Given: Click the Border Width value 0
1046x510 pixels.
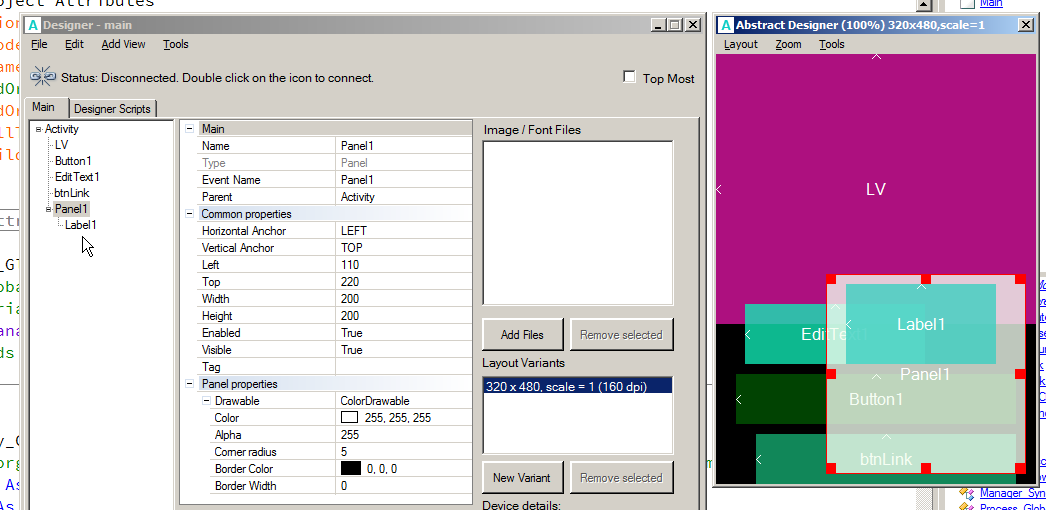Looking at the screenshot, I should [x=403, y=486].
